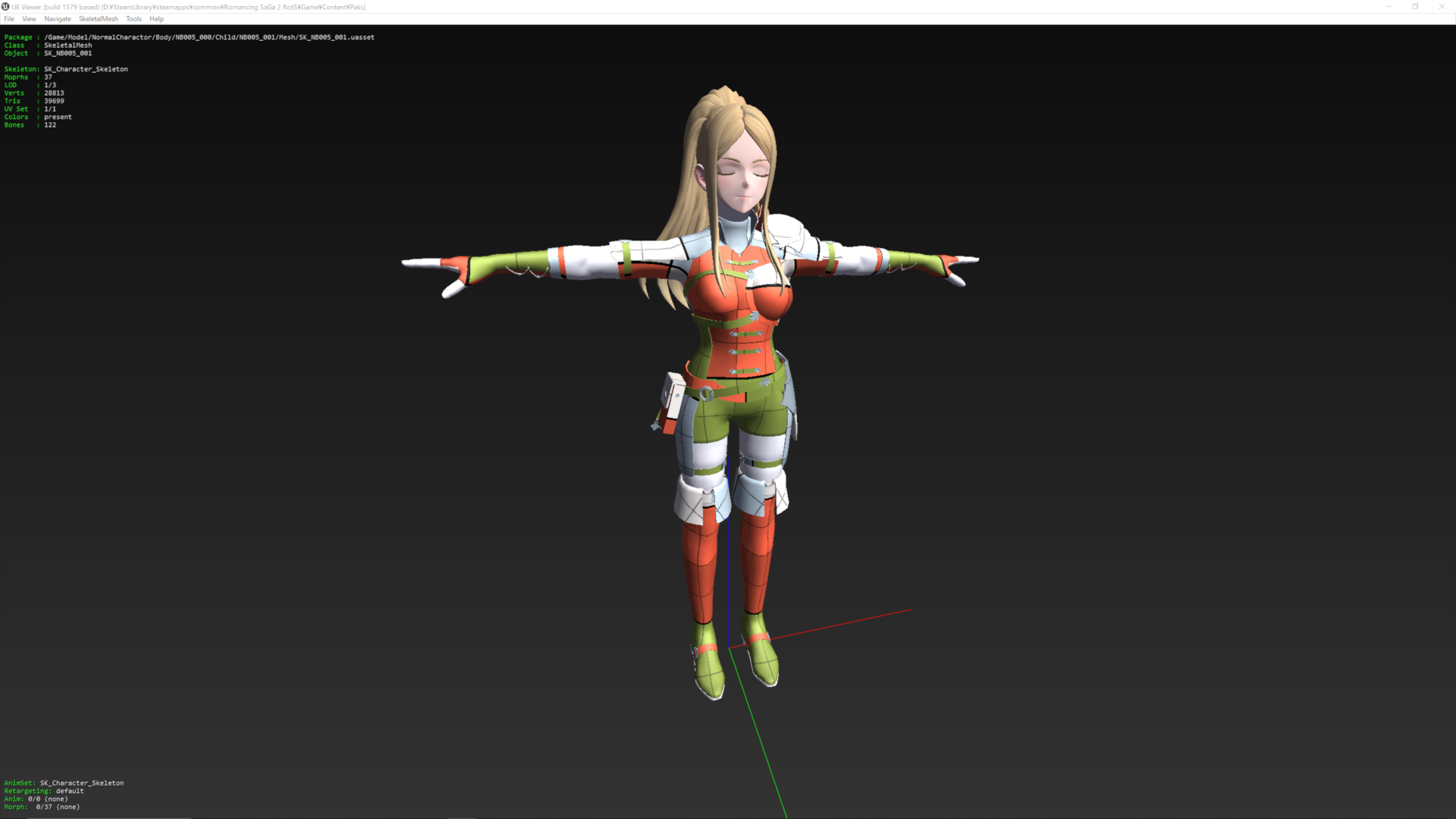Viewport: 1456px width, 819px height.
Task: Click the Class value SkeletalMesh
Action: (x=68, y=45)
